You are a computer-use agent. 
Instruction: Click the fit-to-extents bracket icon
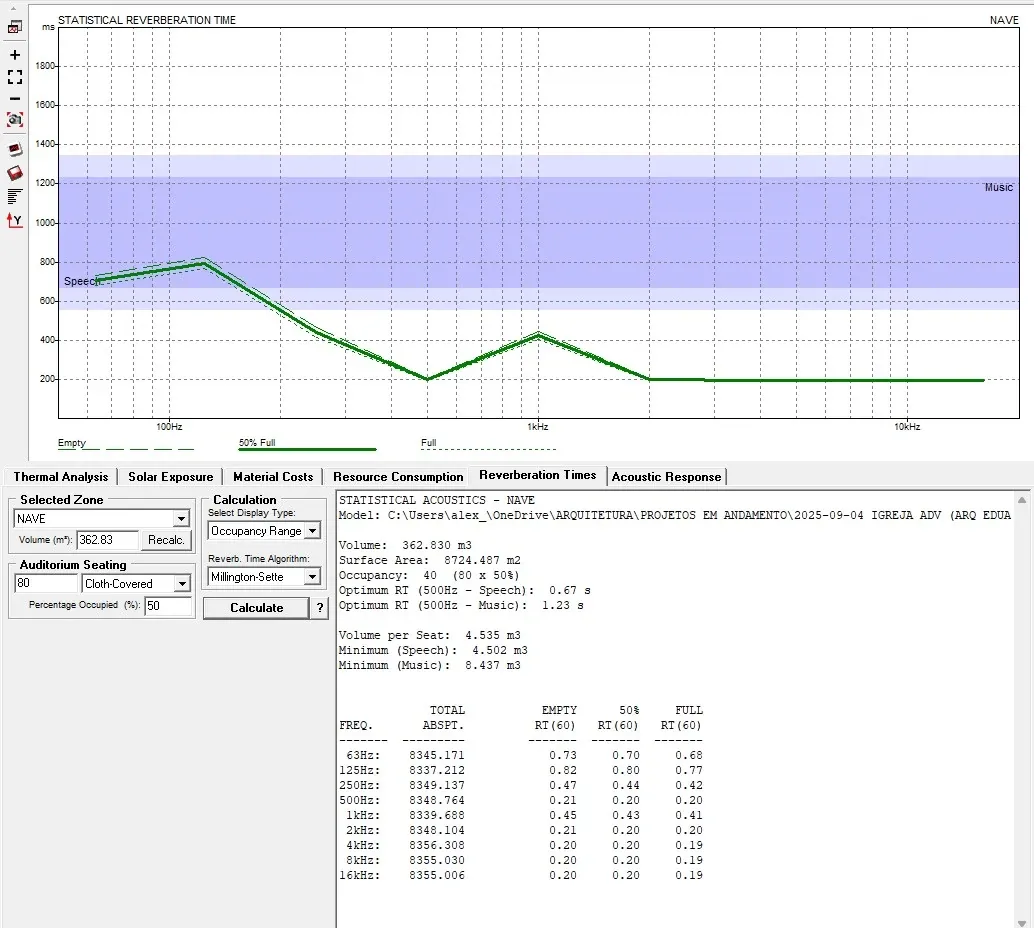(x=15, y=77)
